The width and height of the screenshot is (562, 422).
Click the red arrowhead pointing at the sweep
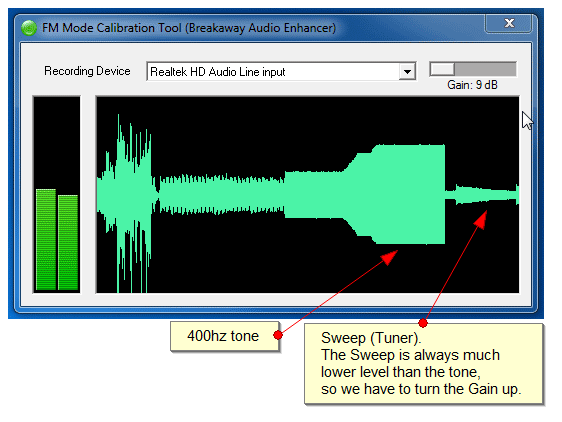(481, 219)
